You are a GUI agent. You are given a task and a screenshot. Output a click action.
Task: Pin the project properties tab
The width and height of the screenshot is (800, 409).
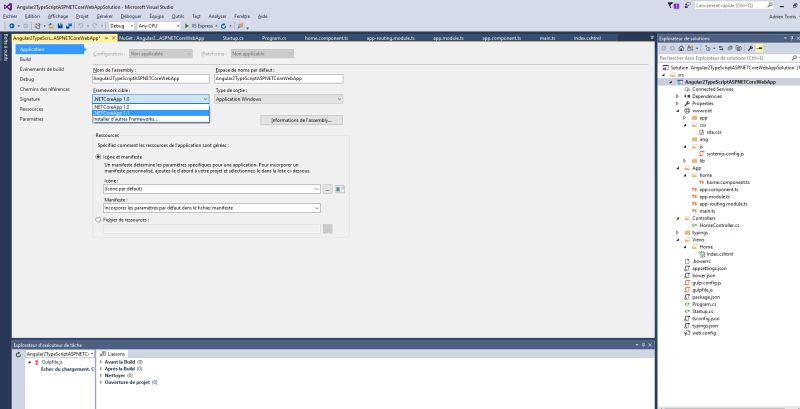click(106, 38)
